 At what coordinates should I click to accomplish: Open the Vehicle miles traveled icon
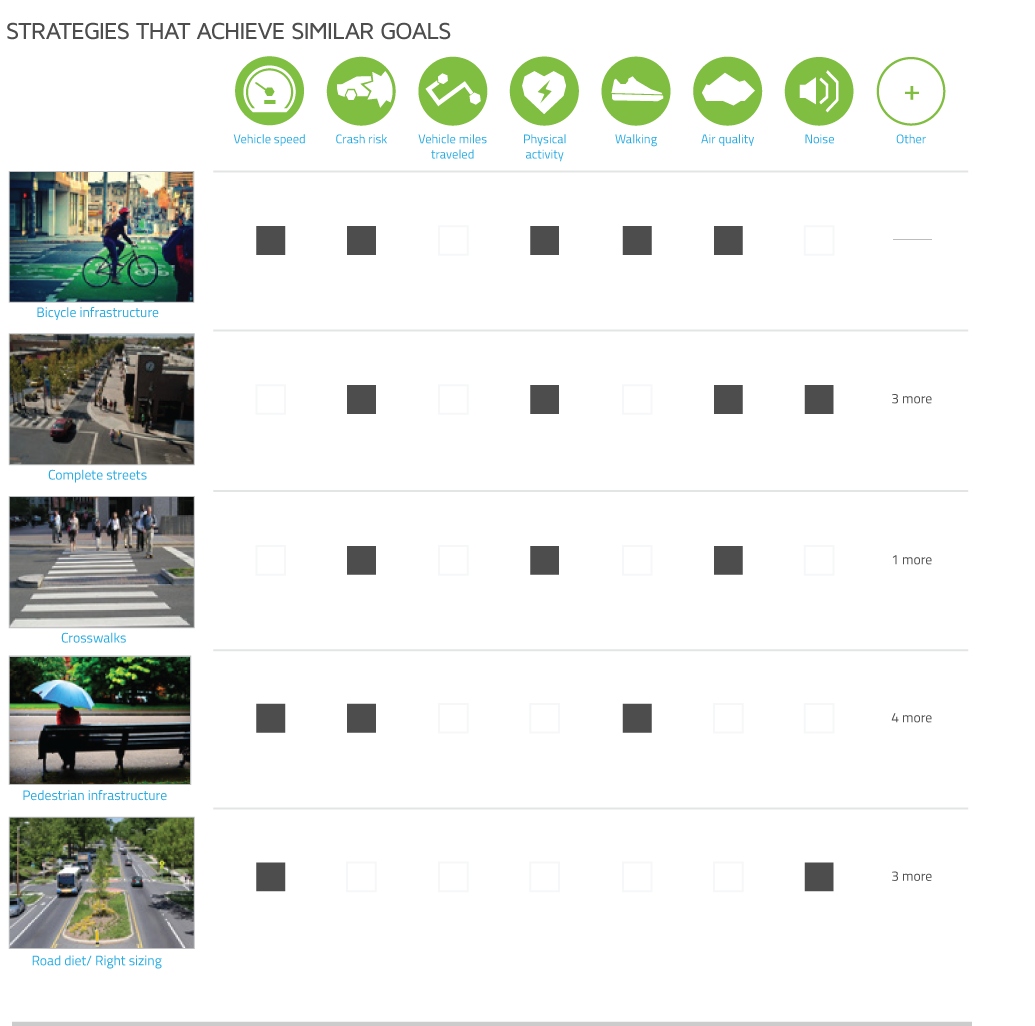pos(453,91)
